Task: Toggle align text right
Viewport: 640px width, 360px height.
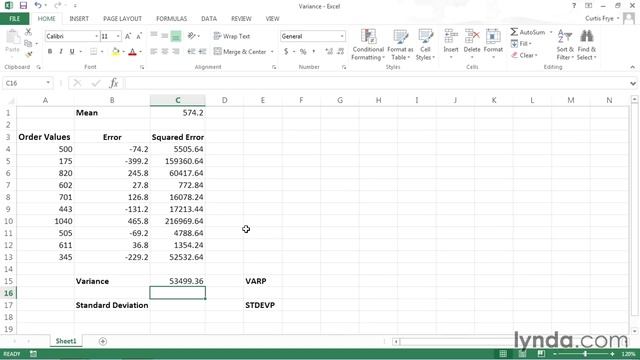Action: (176, 51)
